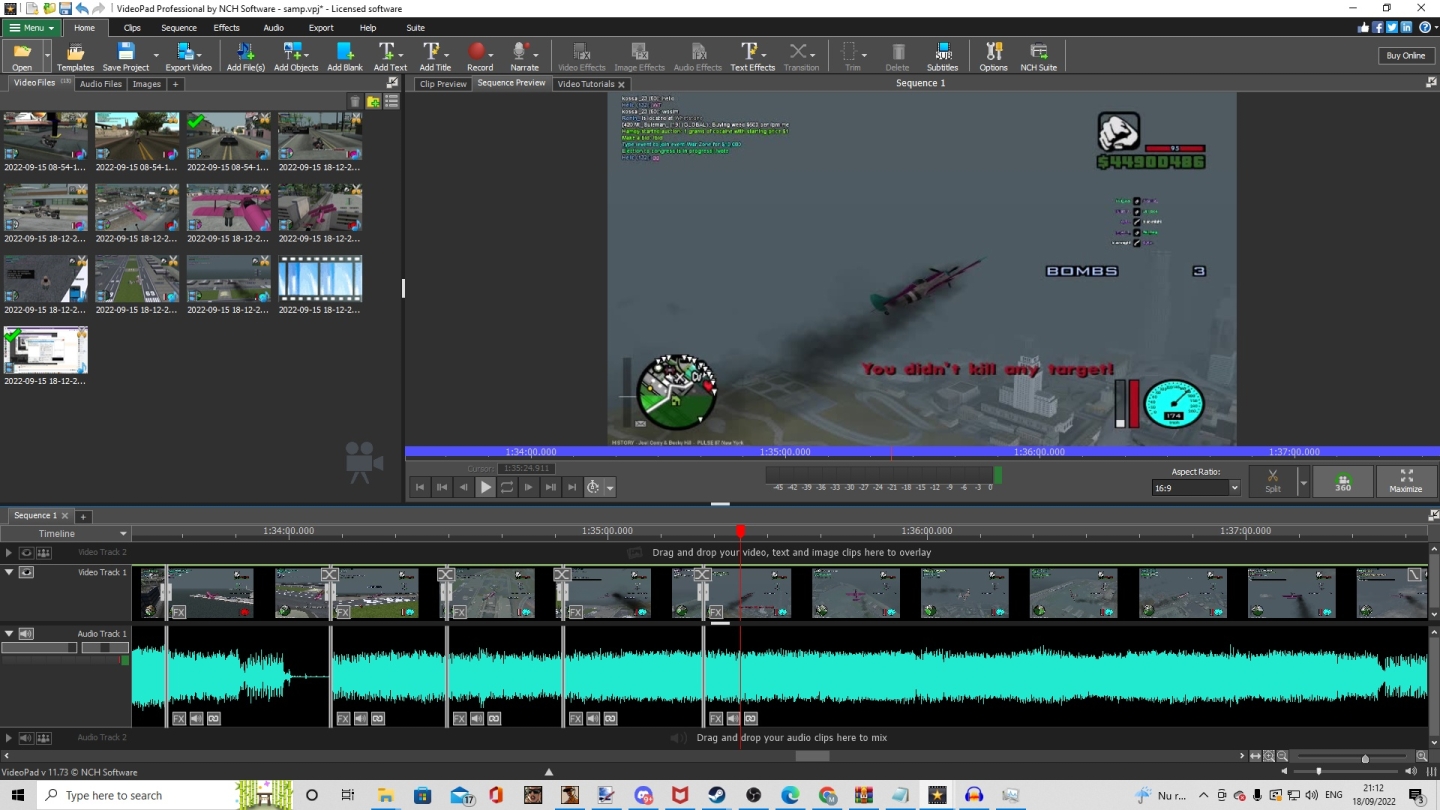Open a project with the Open button
Viewport: 1440px width, 810px height.
(x=22, y=55)
